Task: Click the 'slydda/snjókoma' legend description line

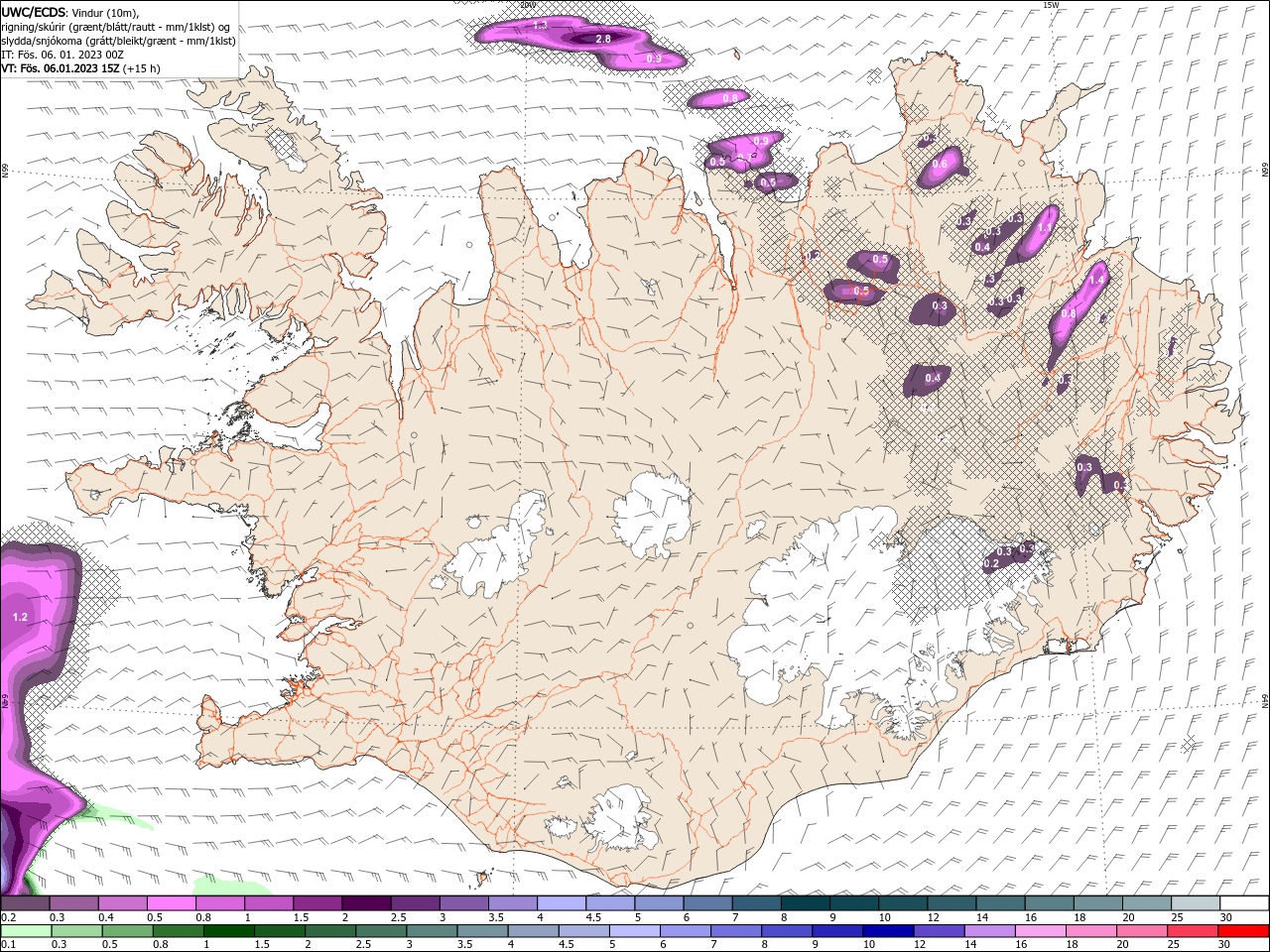Action: pyautogui.click(x=118, y=41)
